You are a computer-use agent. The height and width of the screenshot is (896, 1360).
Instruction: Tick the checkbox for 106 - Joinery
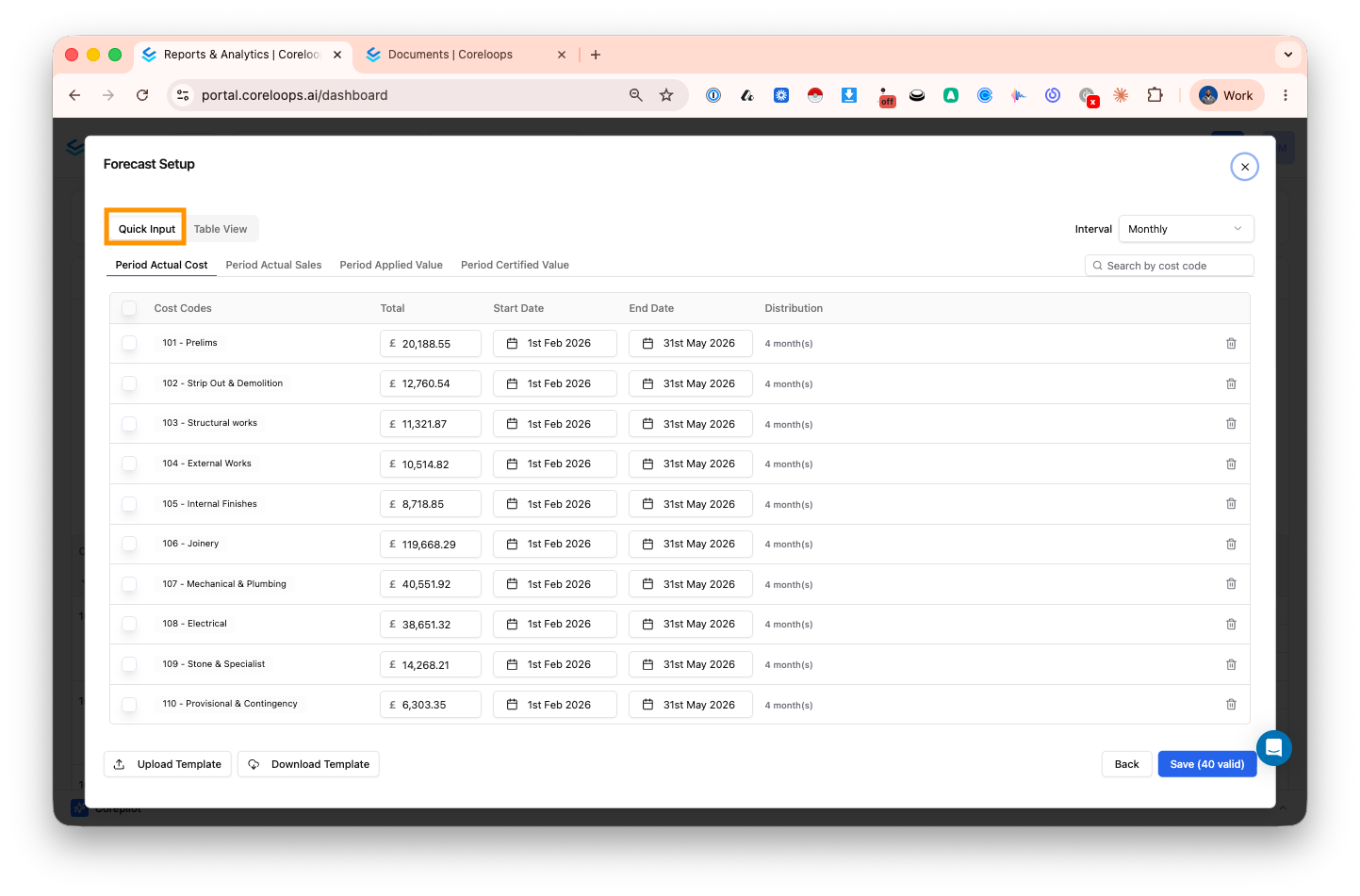129,544
